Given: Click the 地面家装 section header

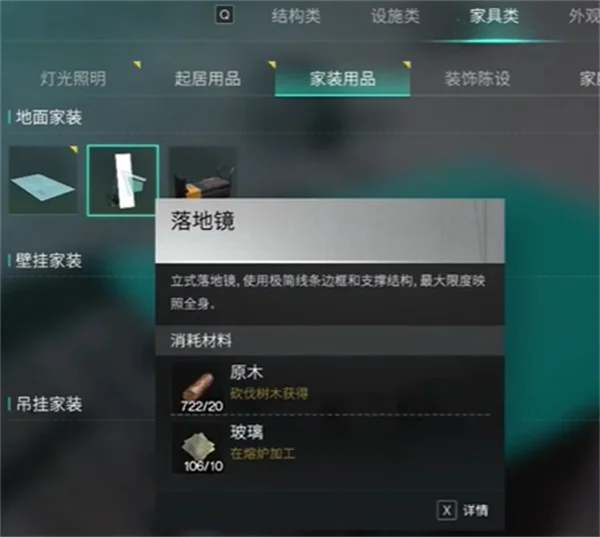Looking at the screenshot, I should tap(49, 117).
